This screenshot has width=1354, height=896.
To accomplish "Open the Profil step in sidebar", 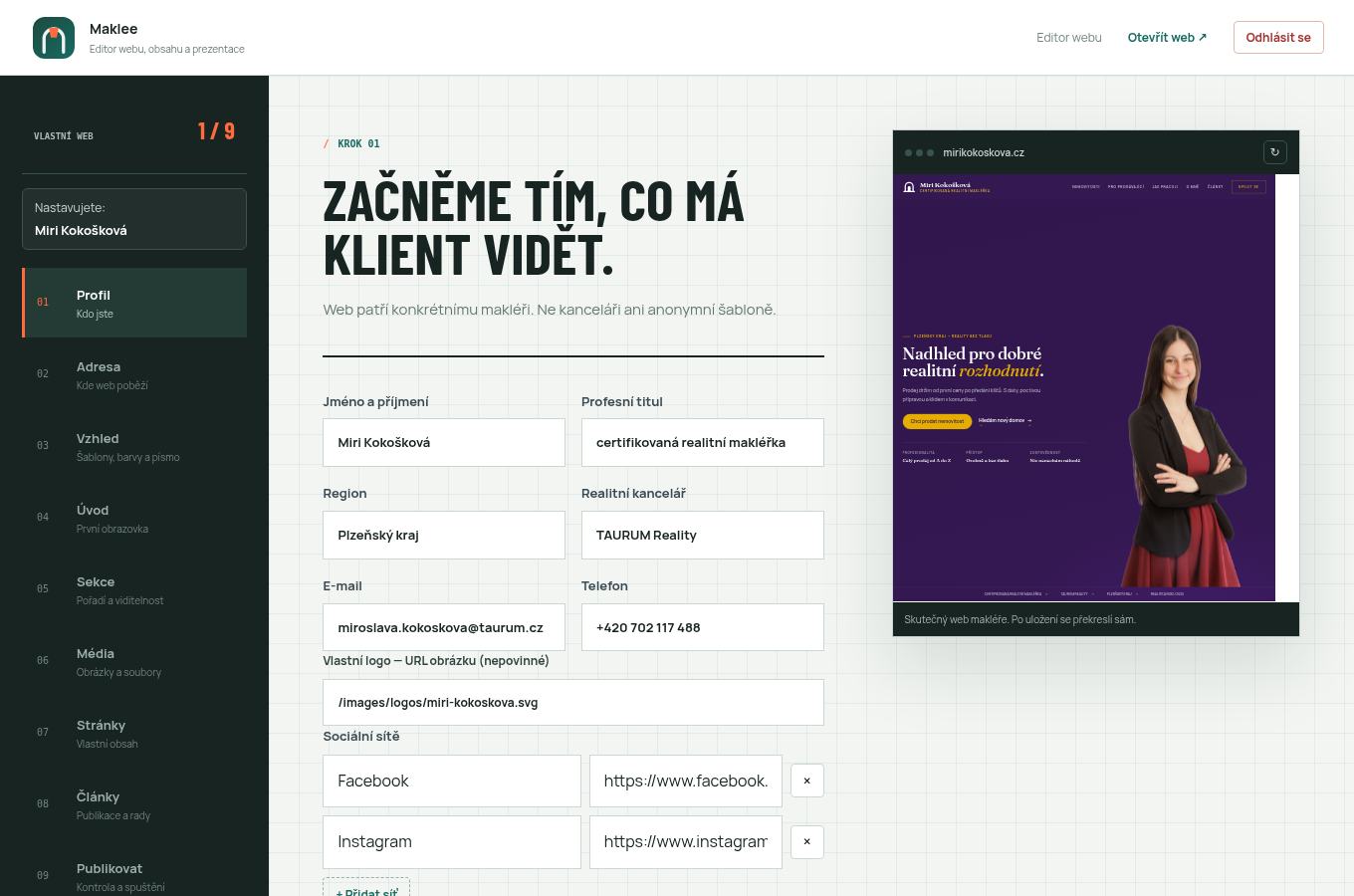I will [x=134, y=303].
